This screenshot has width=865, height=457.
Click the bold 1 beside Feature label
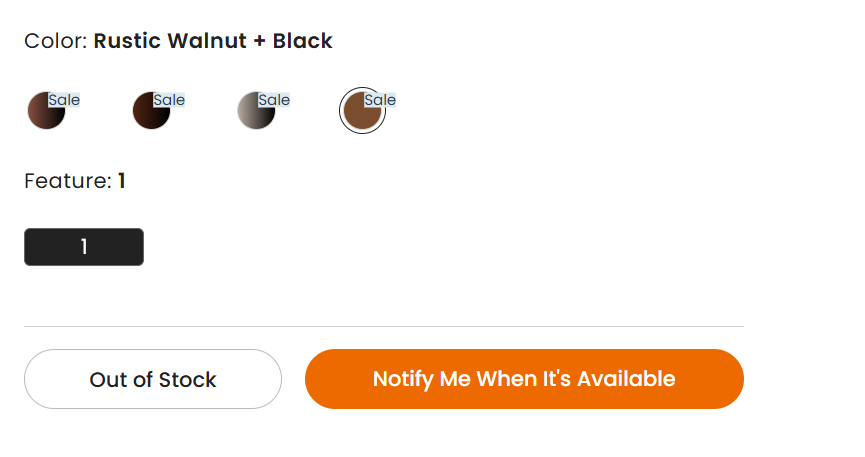(122, 181)
